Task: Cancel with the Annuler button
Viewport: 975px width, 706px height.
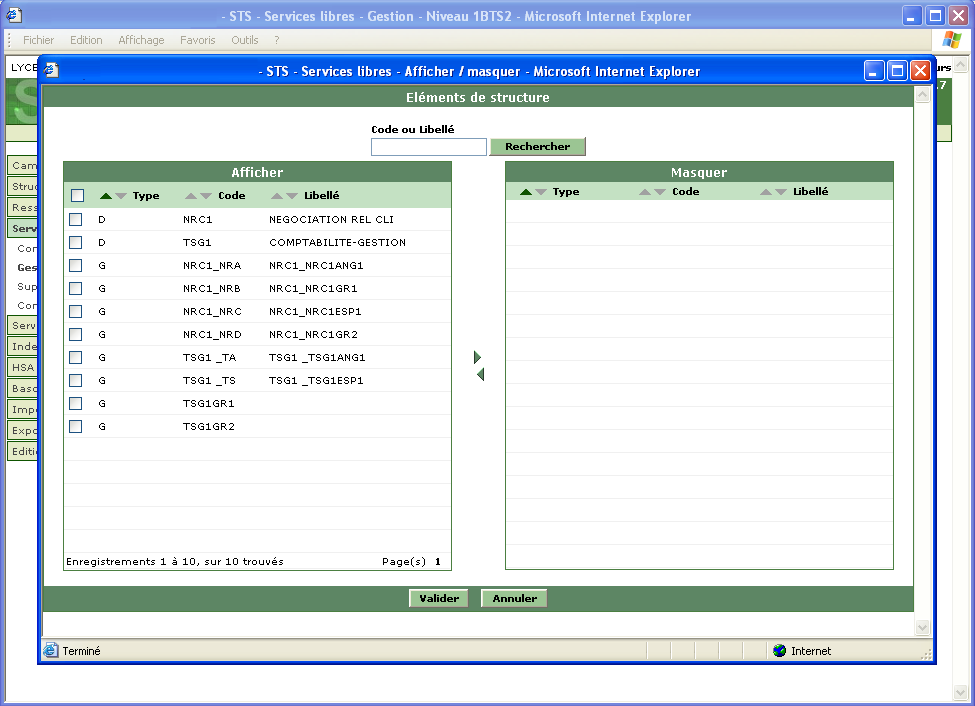Action: 514,598
